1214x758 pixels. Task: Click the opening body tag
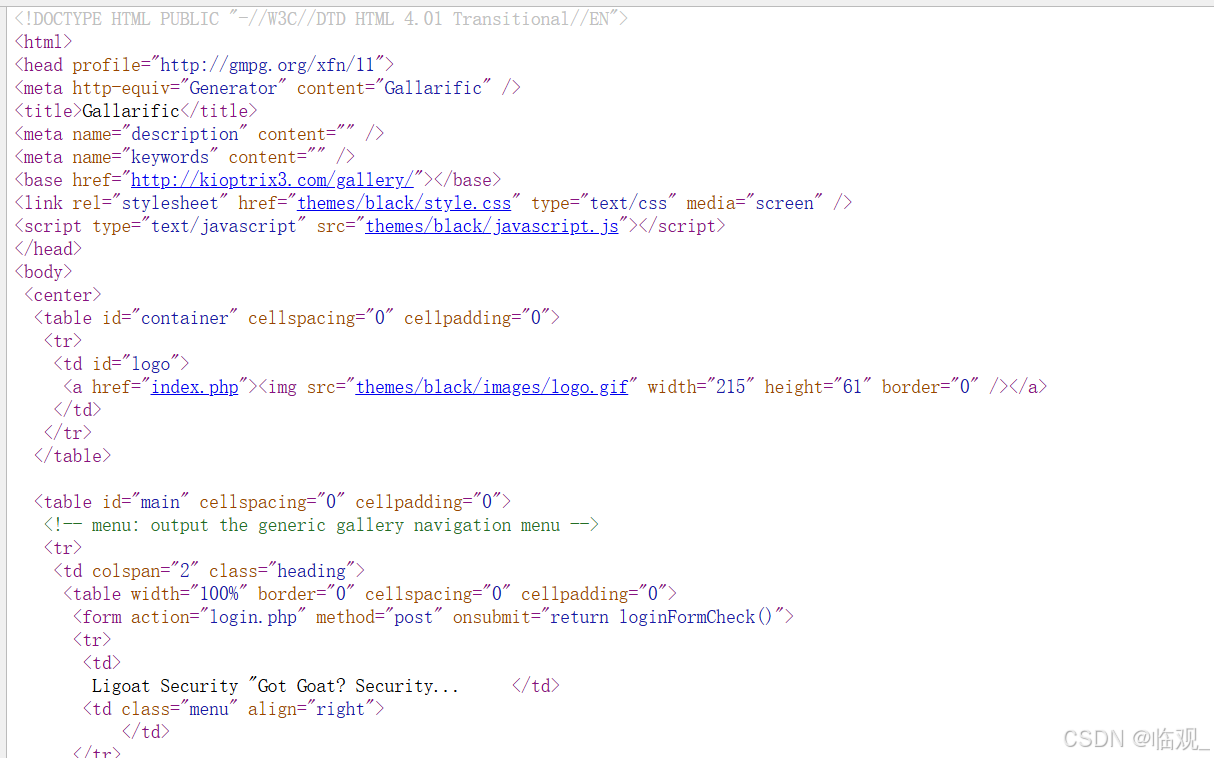point(43,272)
